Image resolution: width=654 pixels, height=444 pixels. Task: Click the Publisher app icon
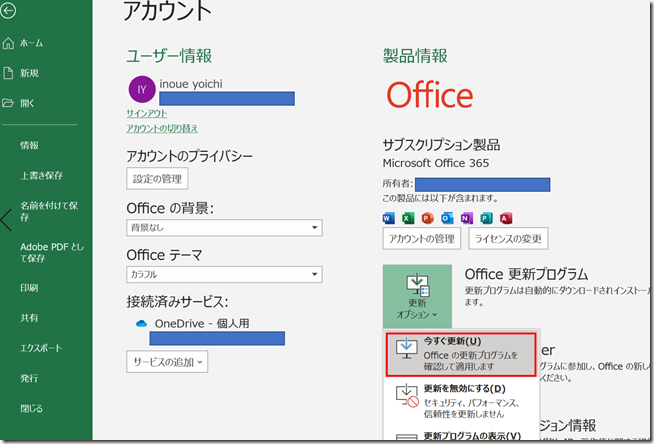486,218
